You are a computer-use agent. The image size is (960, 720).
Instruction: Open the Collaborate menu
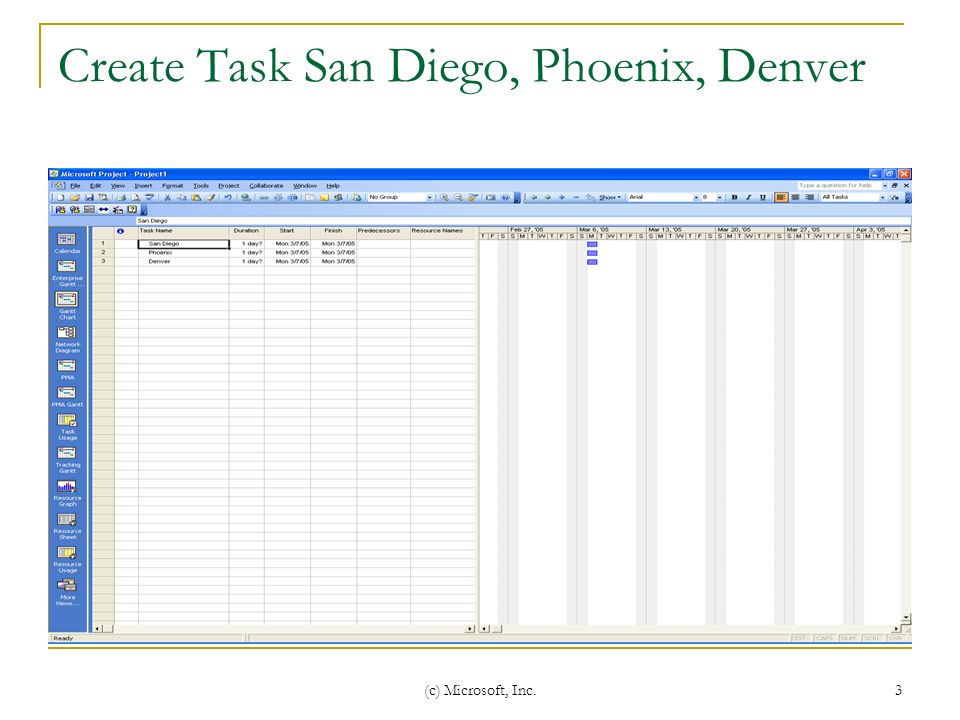coord(266,186)
